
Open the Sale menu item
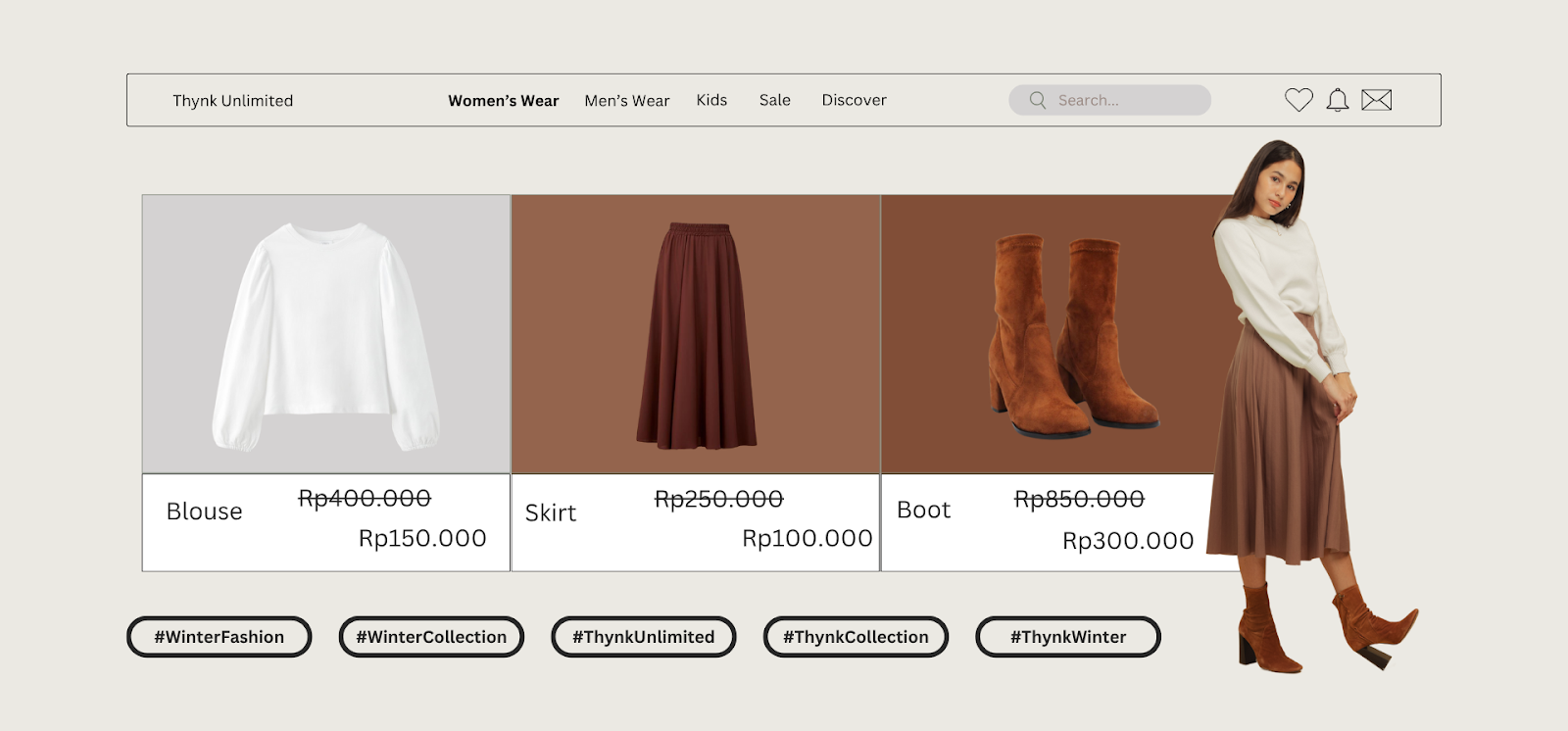coord(774,100)
